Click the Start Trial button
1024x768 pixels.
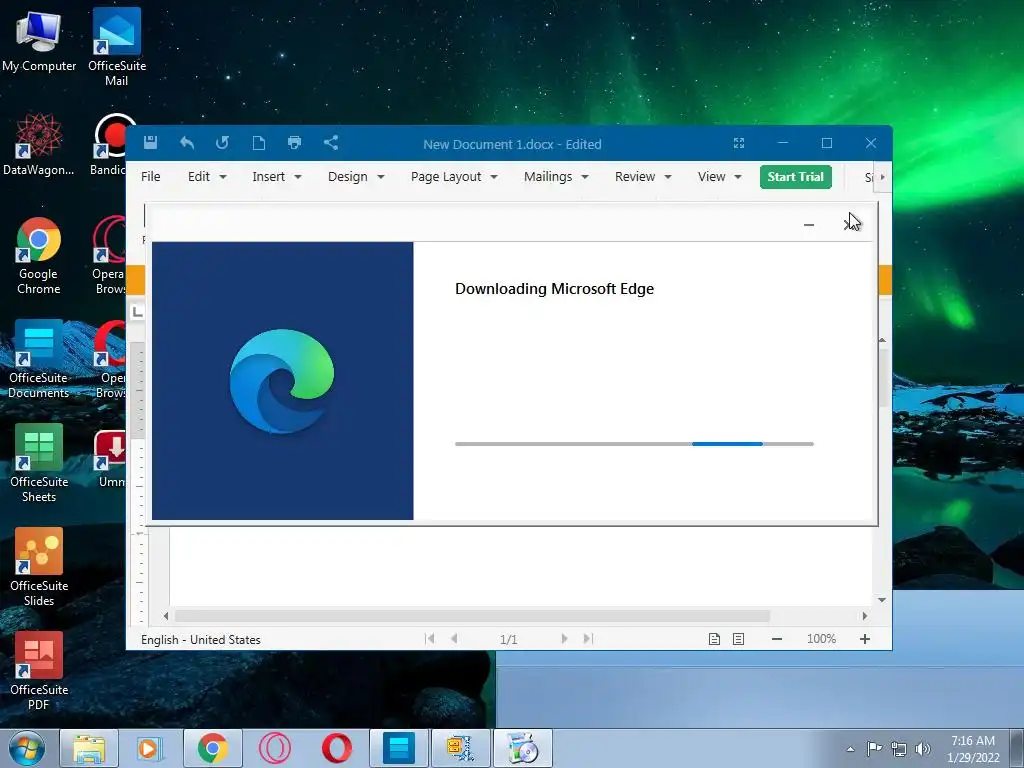tap(795, 176)
